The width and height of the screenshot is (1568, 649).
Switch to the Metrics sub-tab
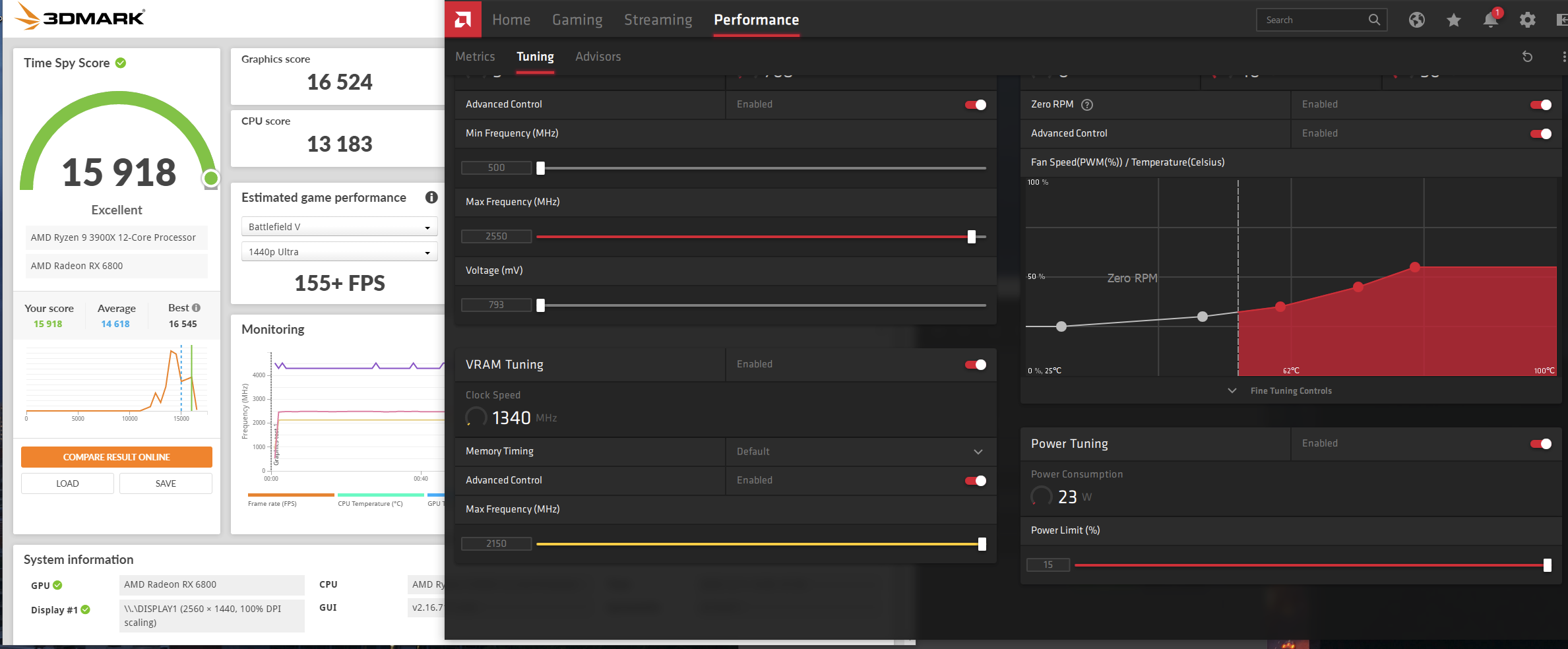[x=475, y=57]
